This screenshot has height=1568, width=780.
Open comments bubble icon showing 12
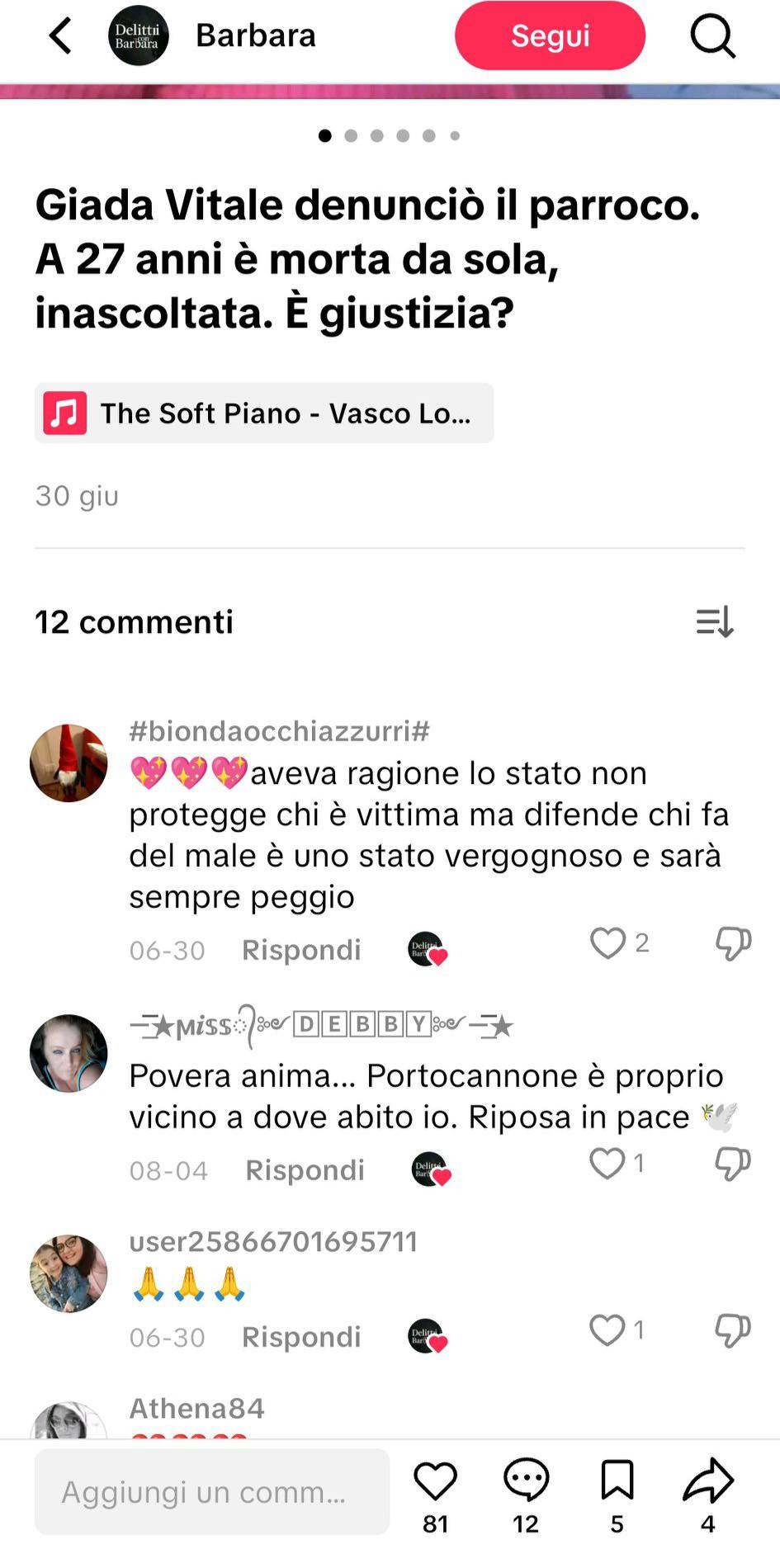click(x=526, y=1480)
